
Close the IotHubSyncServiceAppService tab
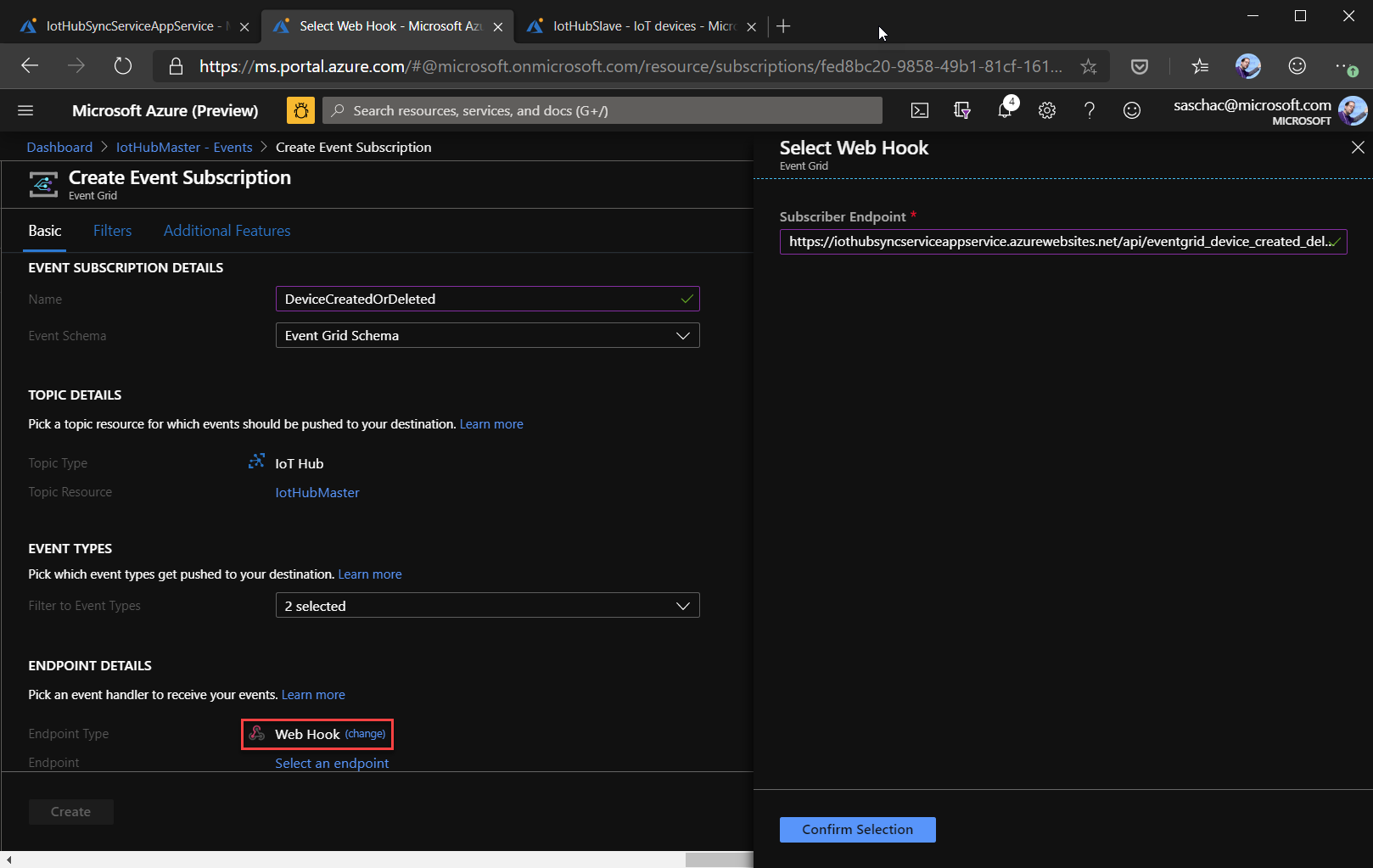[x=244, y=27]
